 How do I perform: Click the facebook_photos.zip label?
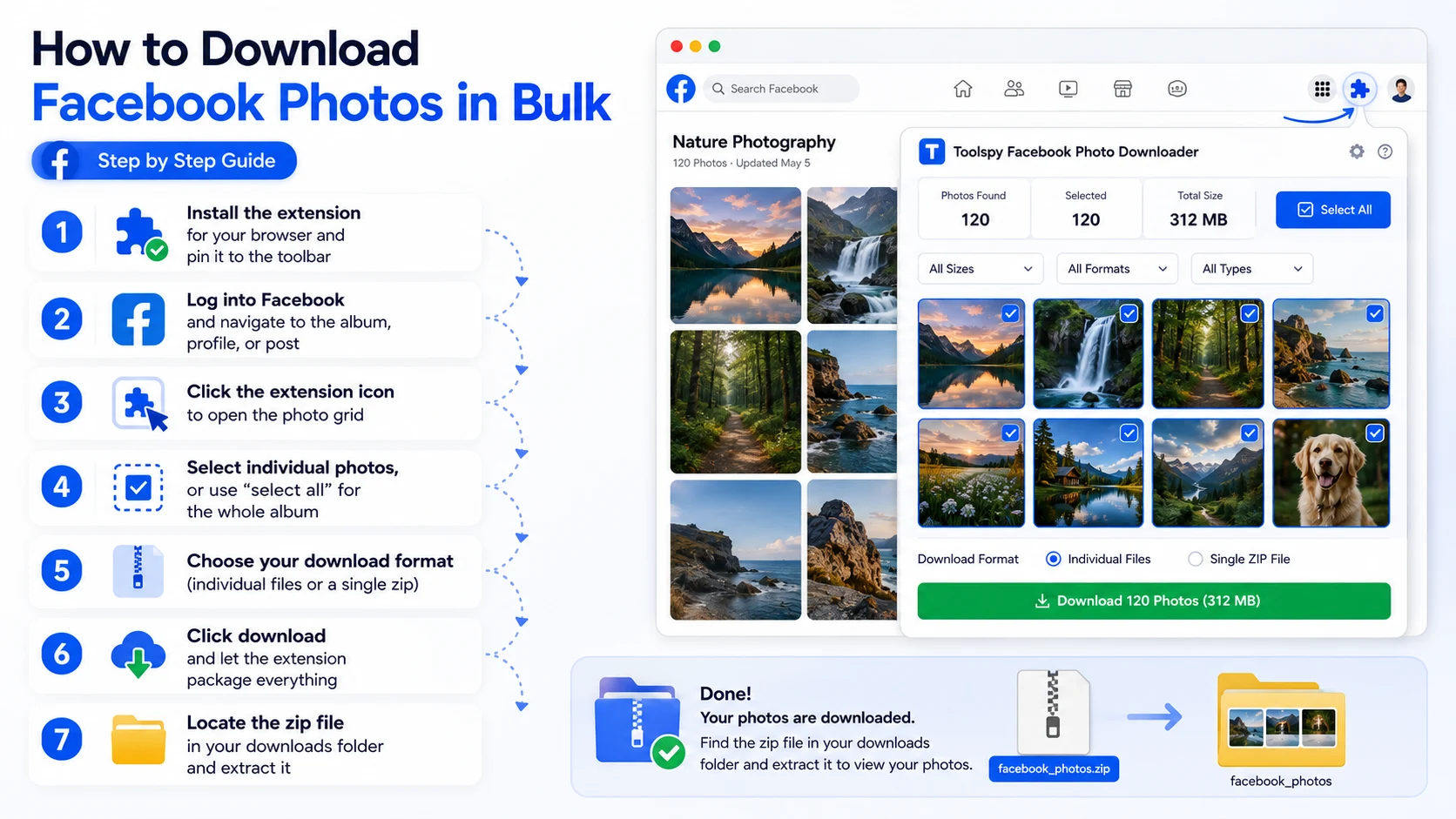(1054, 769)
